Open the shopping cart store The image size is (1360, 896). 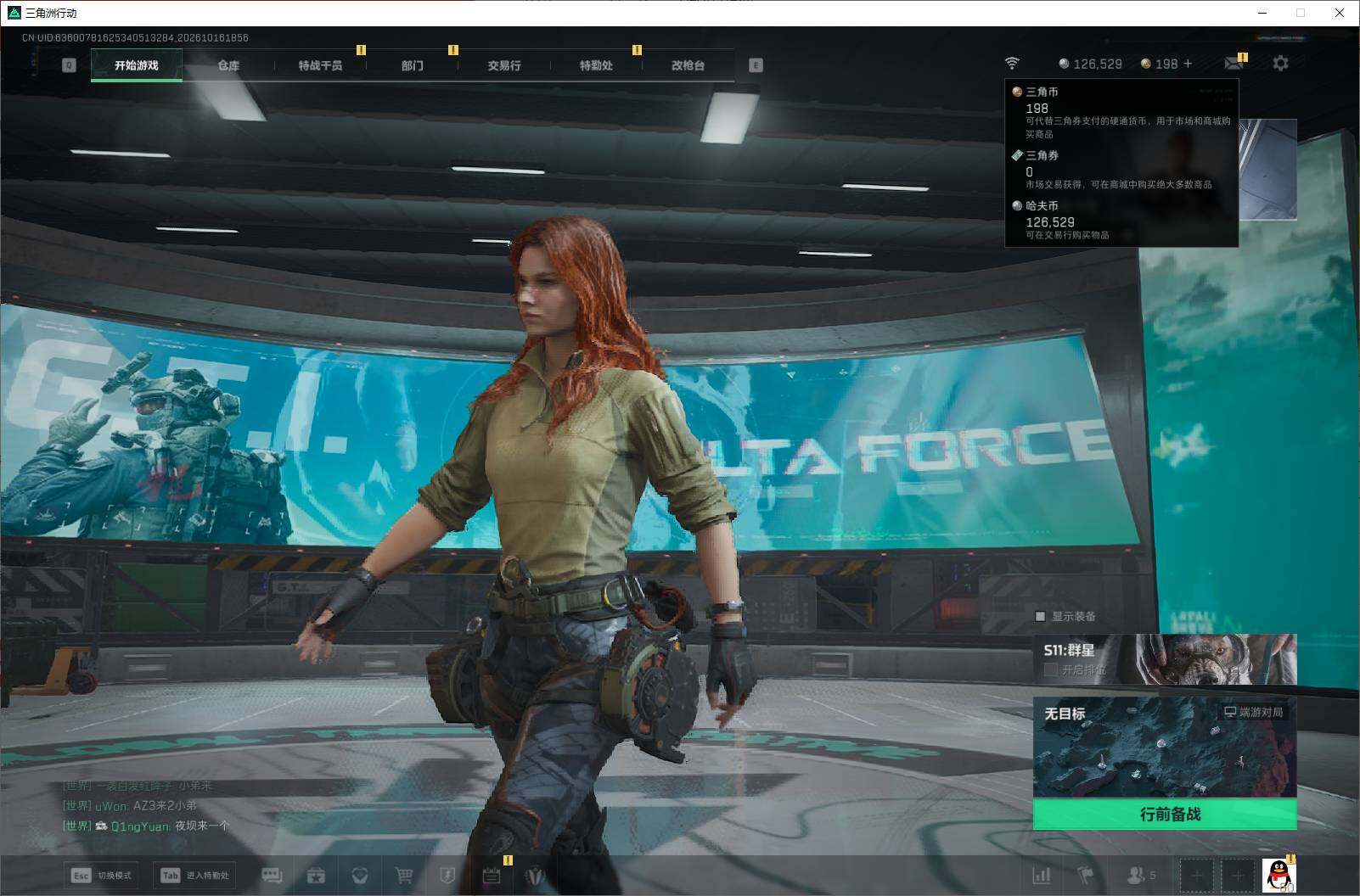click(x=404, y=875)
